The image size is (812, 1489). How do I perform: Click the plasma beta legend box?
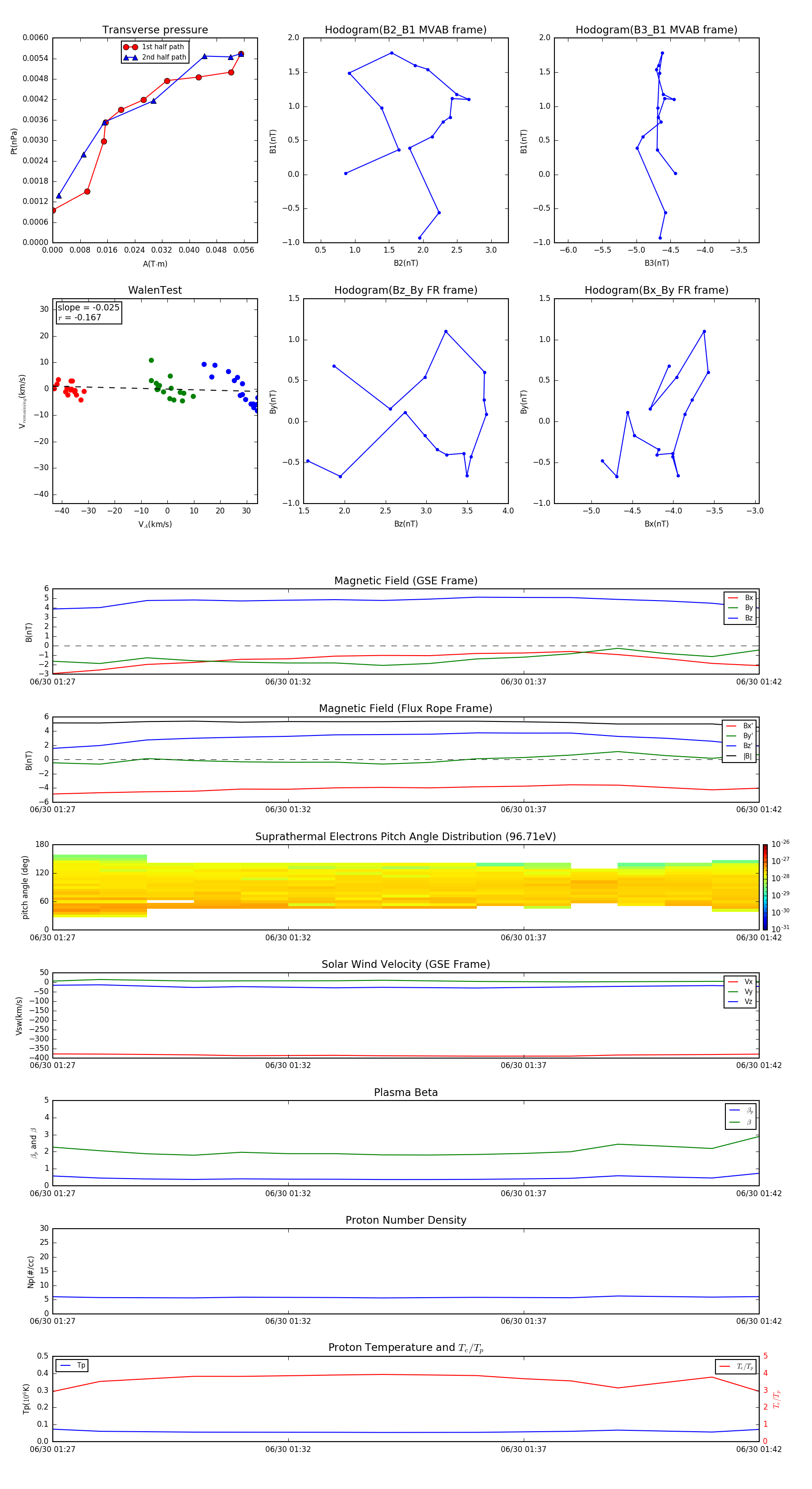pyautogui.click(x=740, y=1116)
